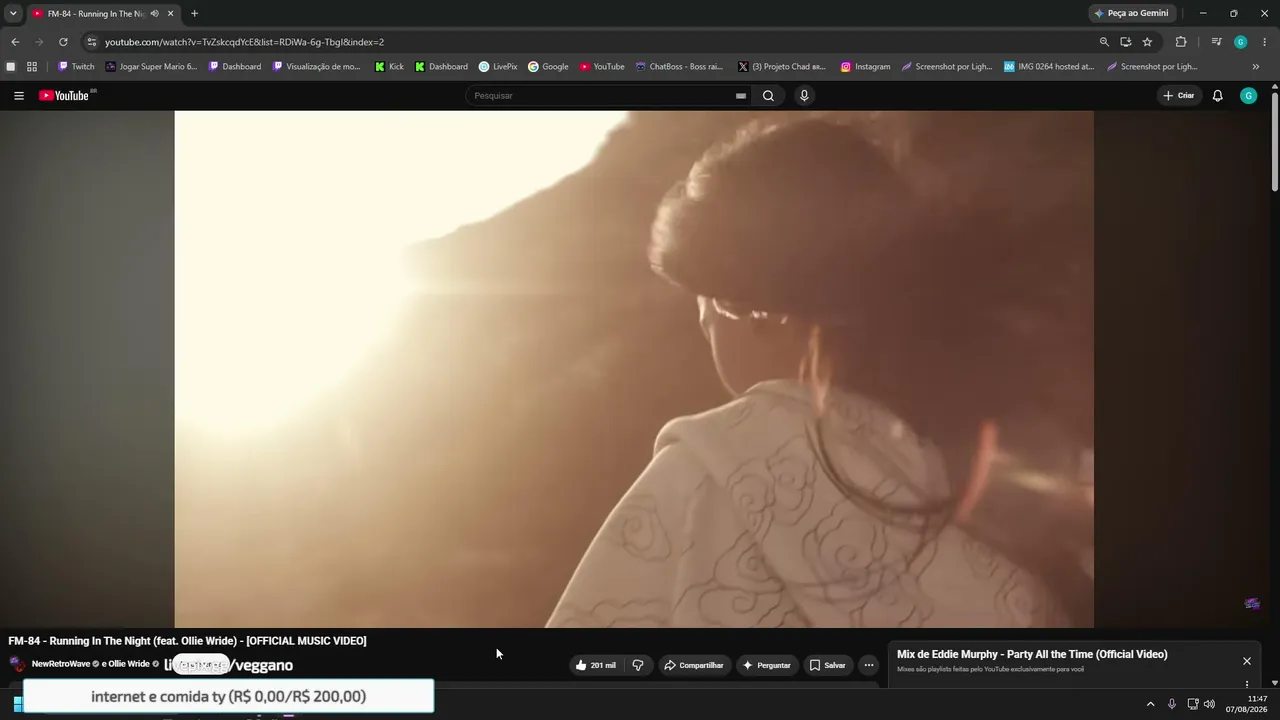Image resolution: width=1280 pixels, height=720 pixels.
Task: Open the NewRetroWave channel name link
Action: [61, 664]
